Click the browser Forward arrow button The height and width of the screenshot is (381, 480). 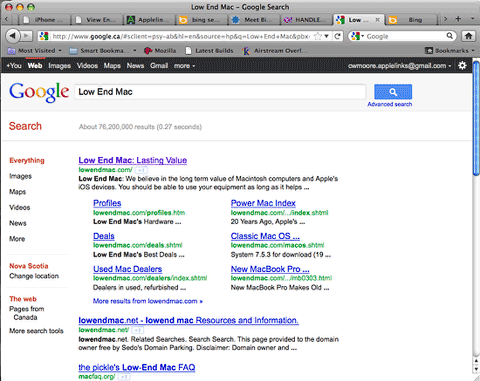pos(27,36)
